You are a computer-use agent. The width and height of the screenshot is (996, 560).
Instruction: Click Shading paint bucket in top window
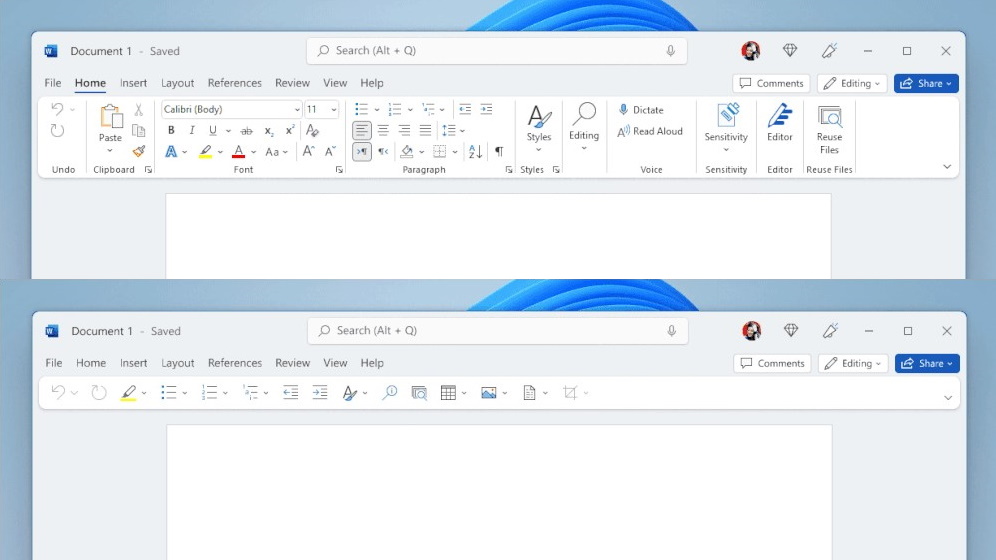[407, 151]
